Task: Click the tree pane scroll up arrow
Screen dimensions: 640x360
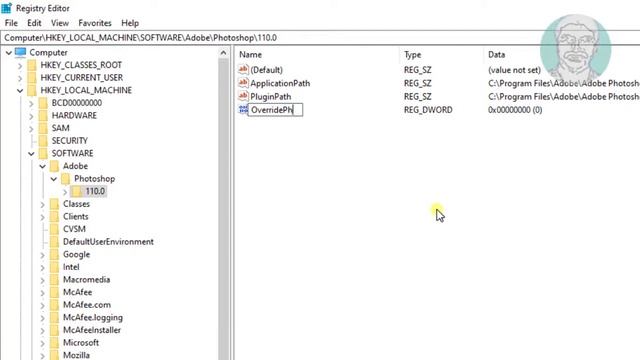Action: (x=223, y=53)
